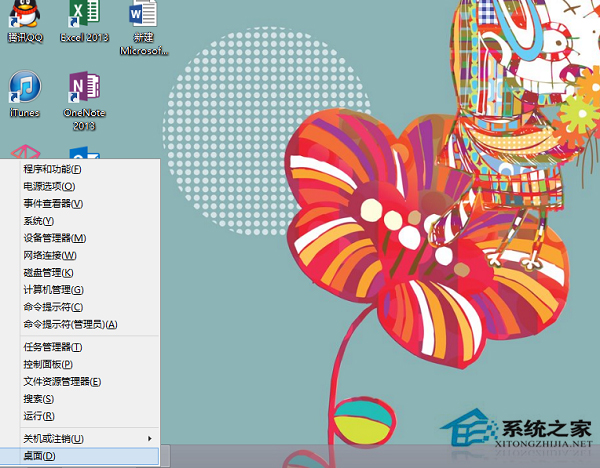
Task: Select 系统(Y) menu entry
Action: (38, 220)
